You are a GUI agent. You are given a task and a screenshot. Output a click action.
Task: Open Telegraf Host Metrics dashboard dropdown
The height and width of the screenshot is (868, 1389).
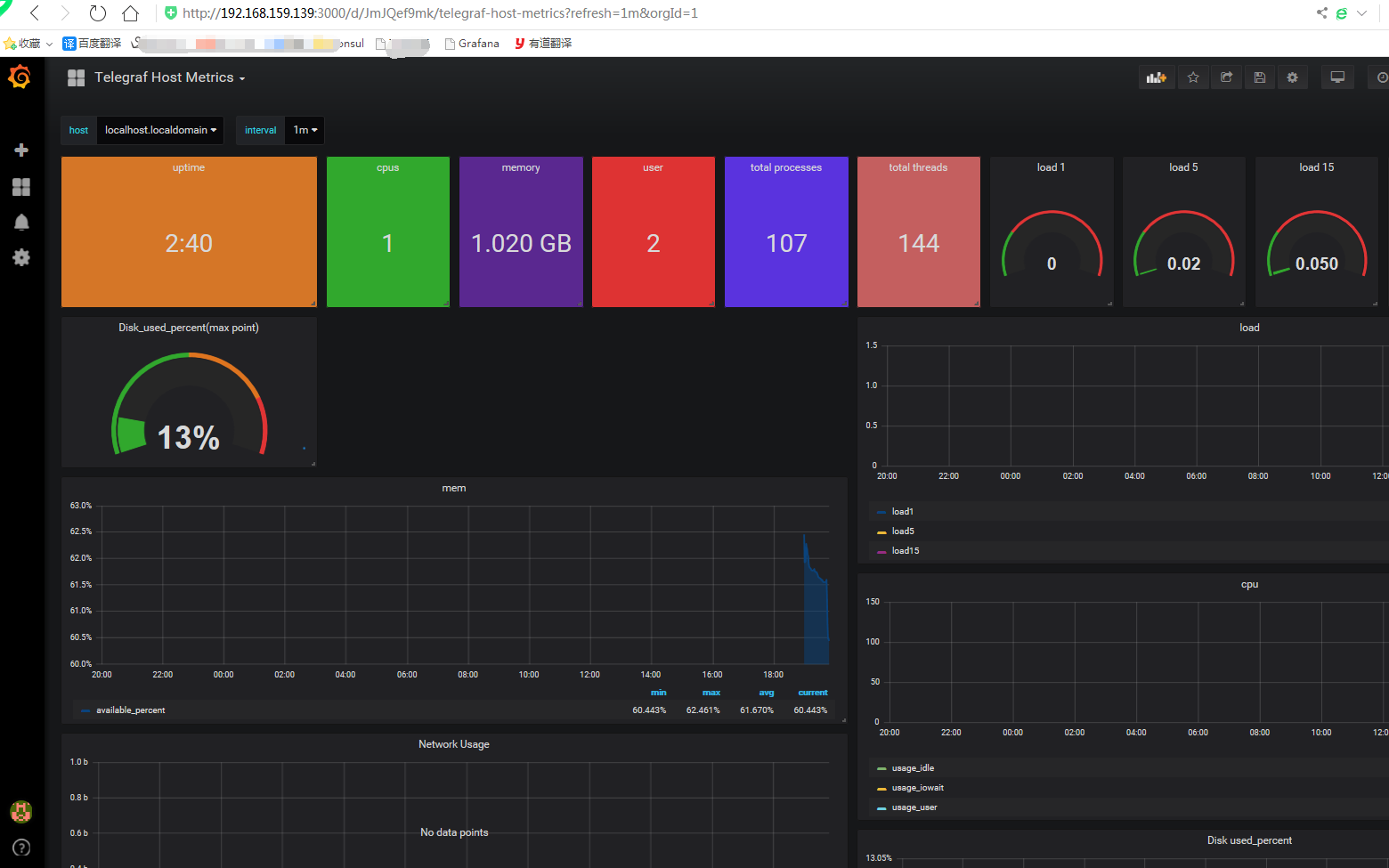click(169, 77)
